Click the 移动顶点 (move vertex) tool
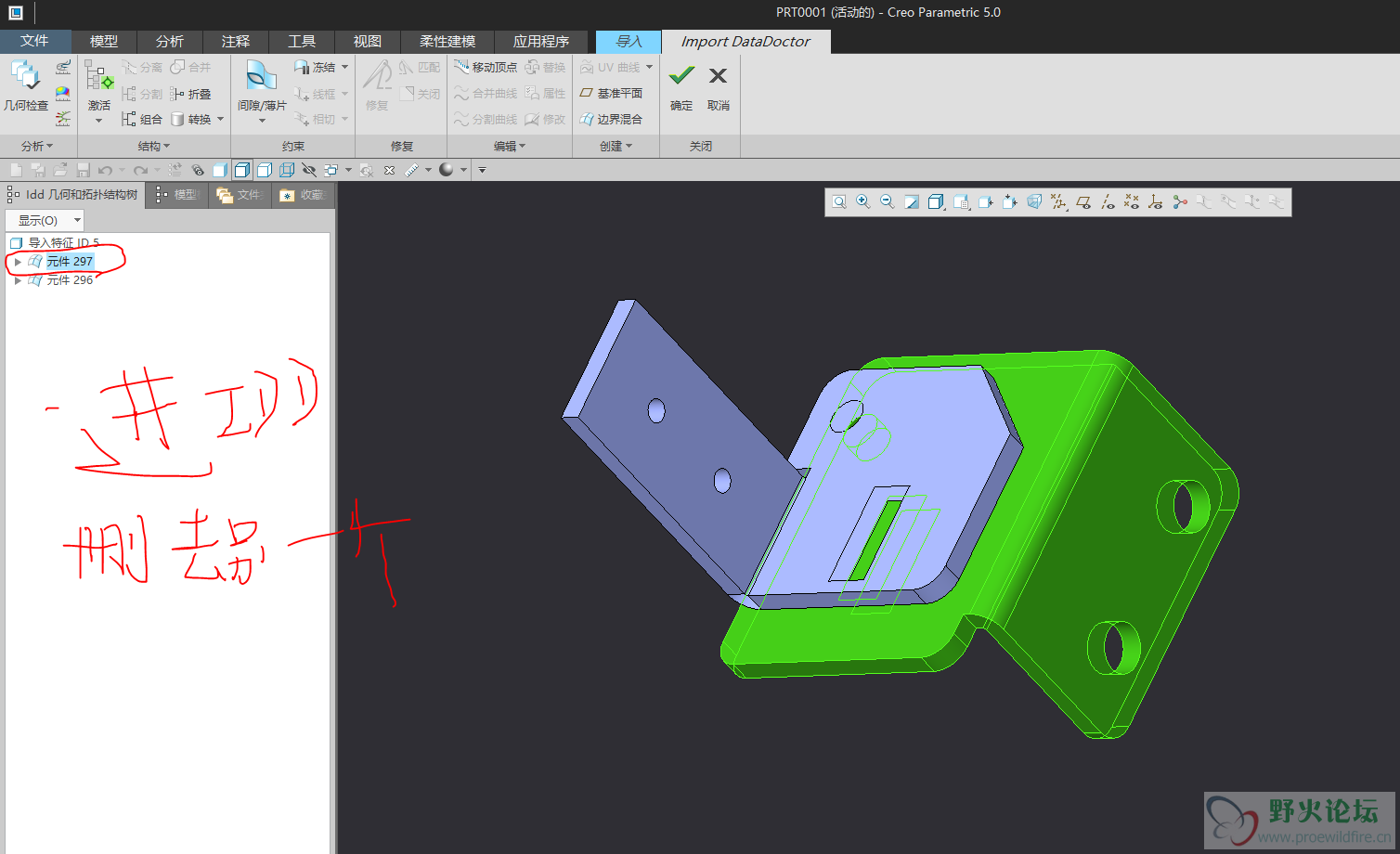 click(486, 67)
